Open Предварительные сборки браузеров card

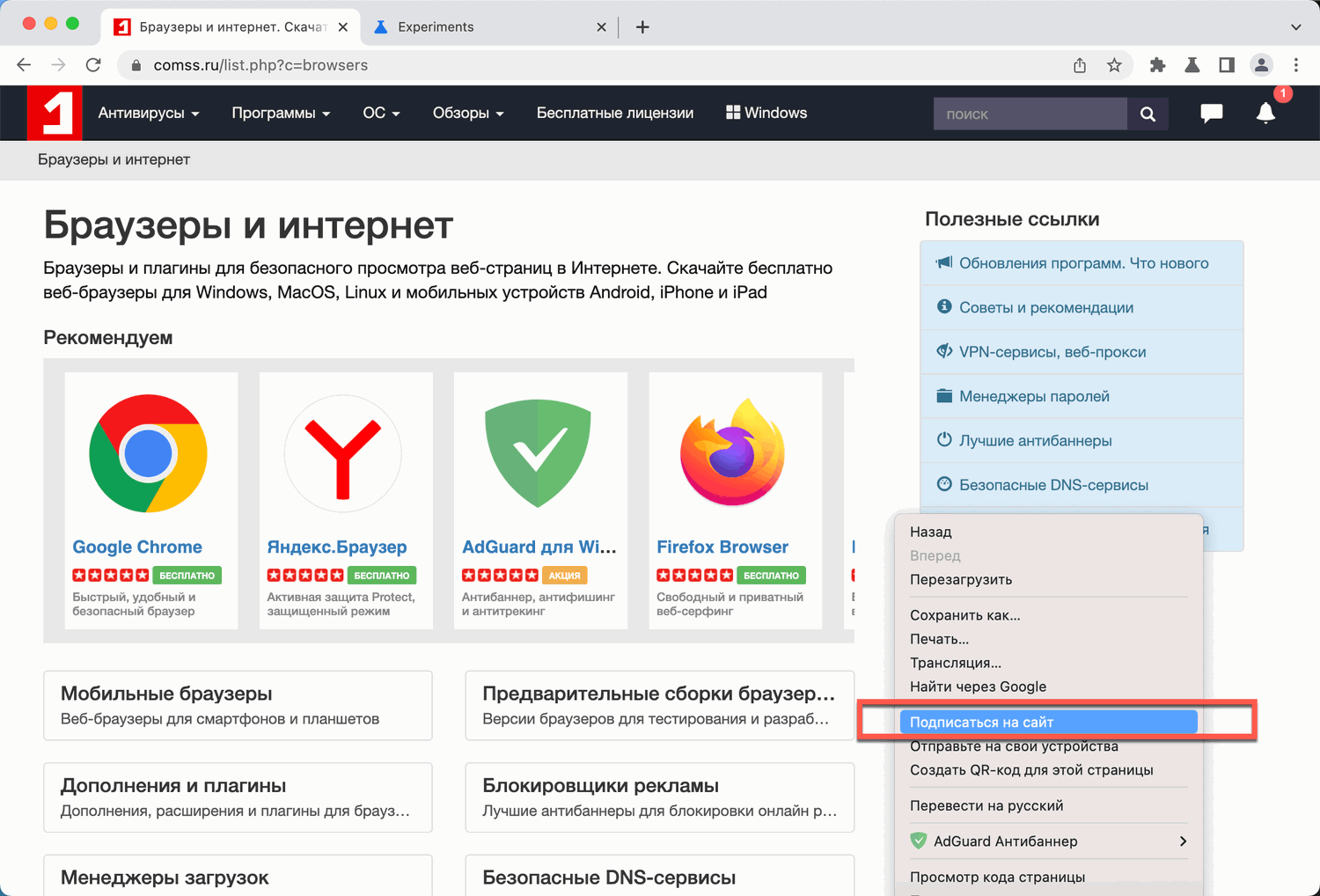point(660,706)
